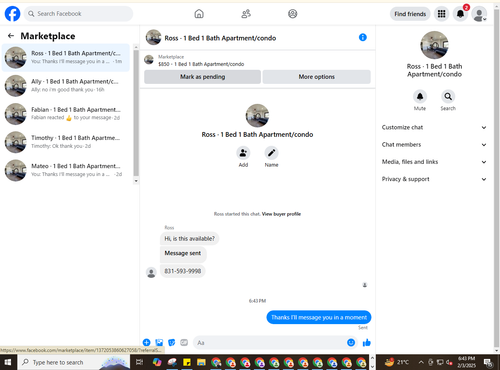Open the Facebook menu grid icon
The width and height of the screenshot is (500, 370).
click(x=441, y=14)
